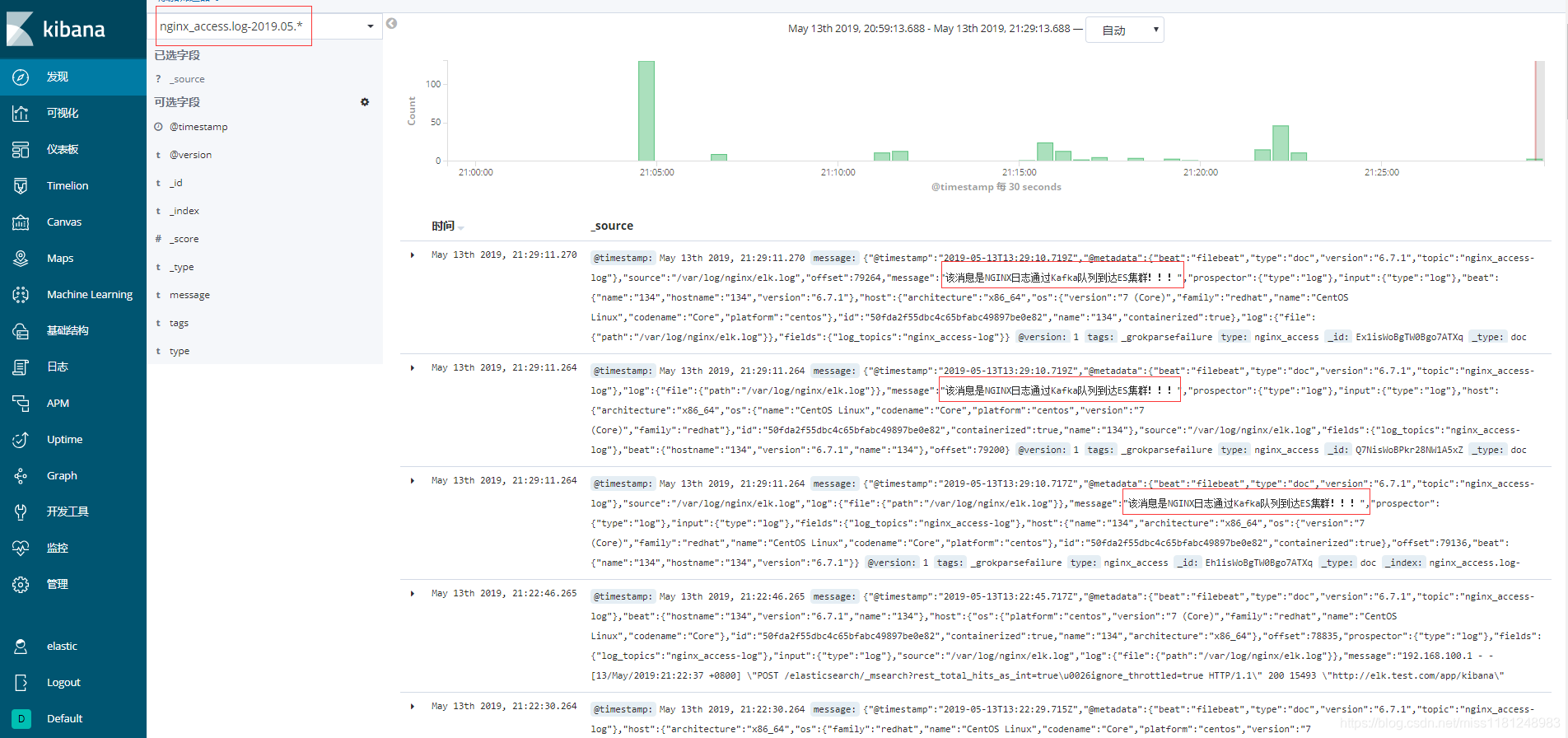Click the time range text May 13th 2019, 20:59:13.688

coord(856,29)
